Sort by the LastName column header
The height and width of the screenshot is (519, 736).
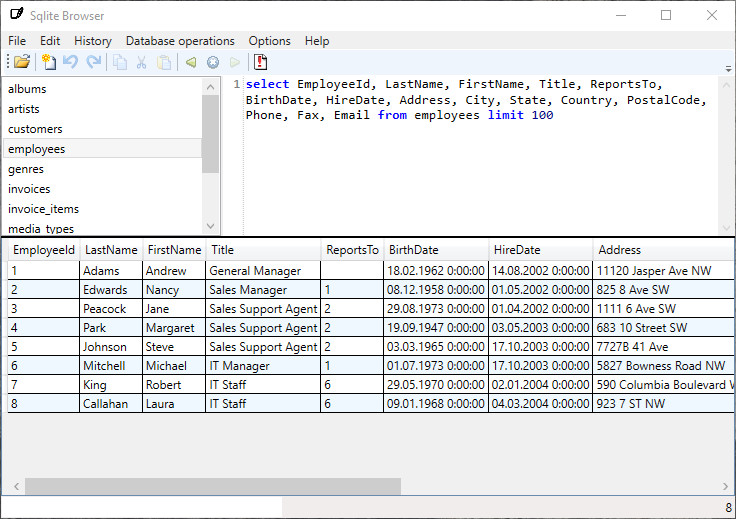coord(111,250)
